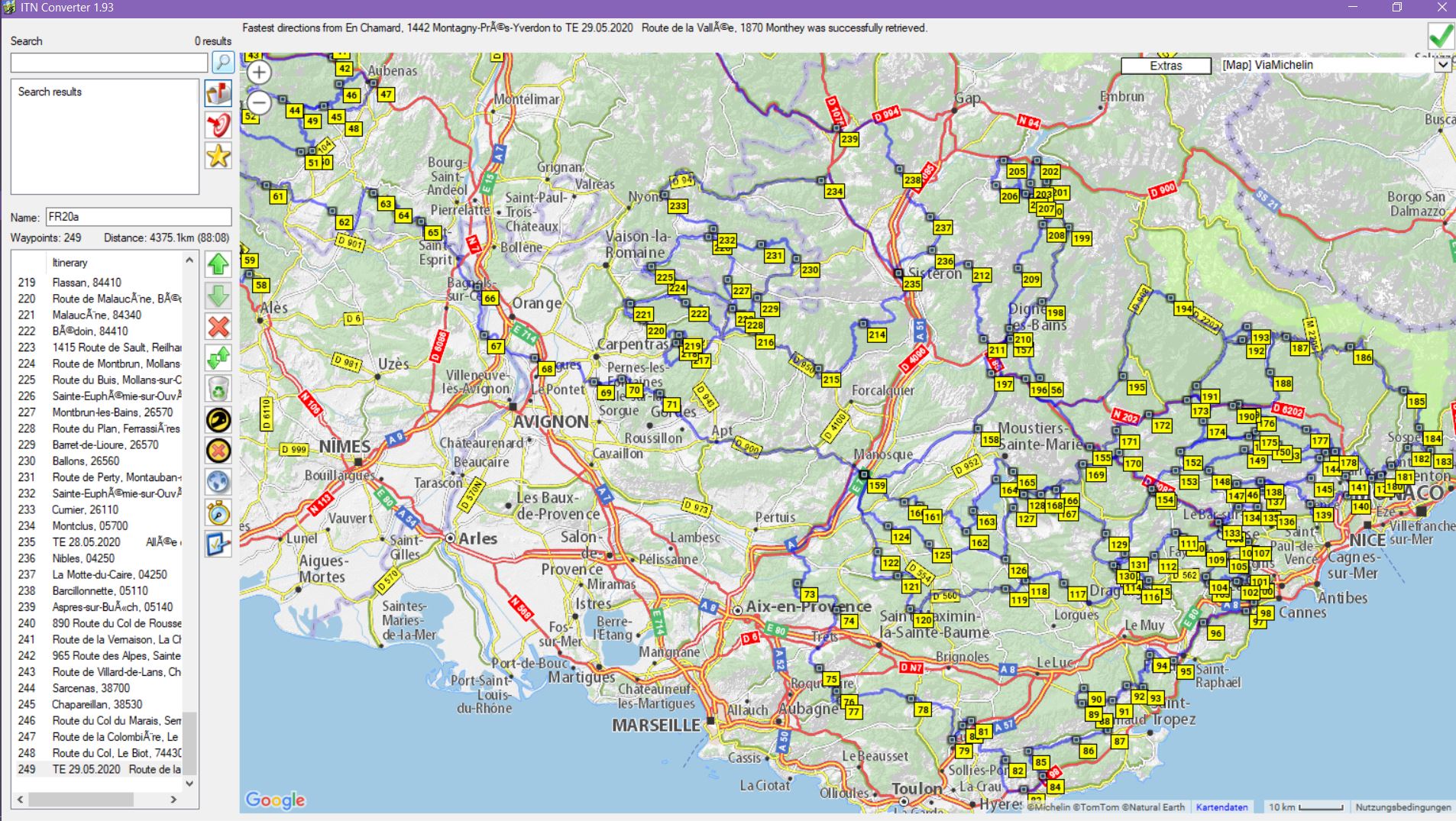Click waypoint marker 73 on map
1456x821 pixels.
pyautogui.click(x=809, y=595)
